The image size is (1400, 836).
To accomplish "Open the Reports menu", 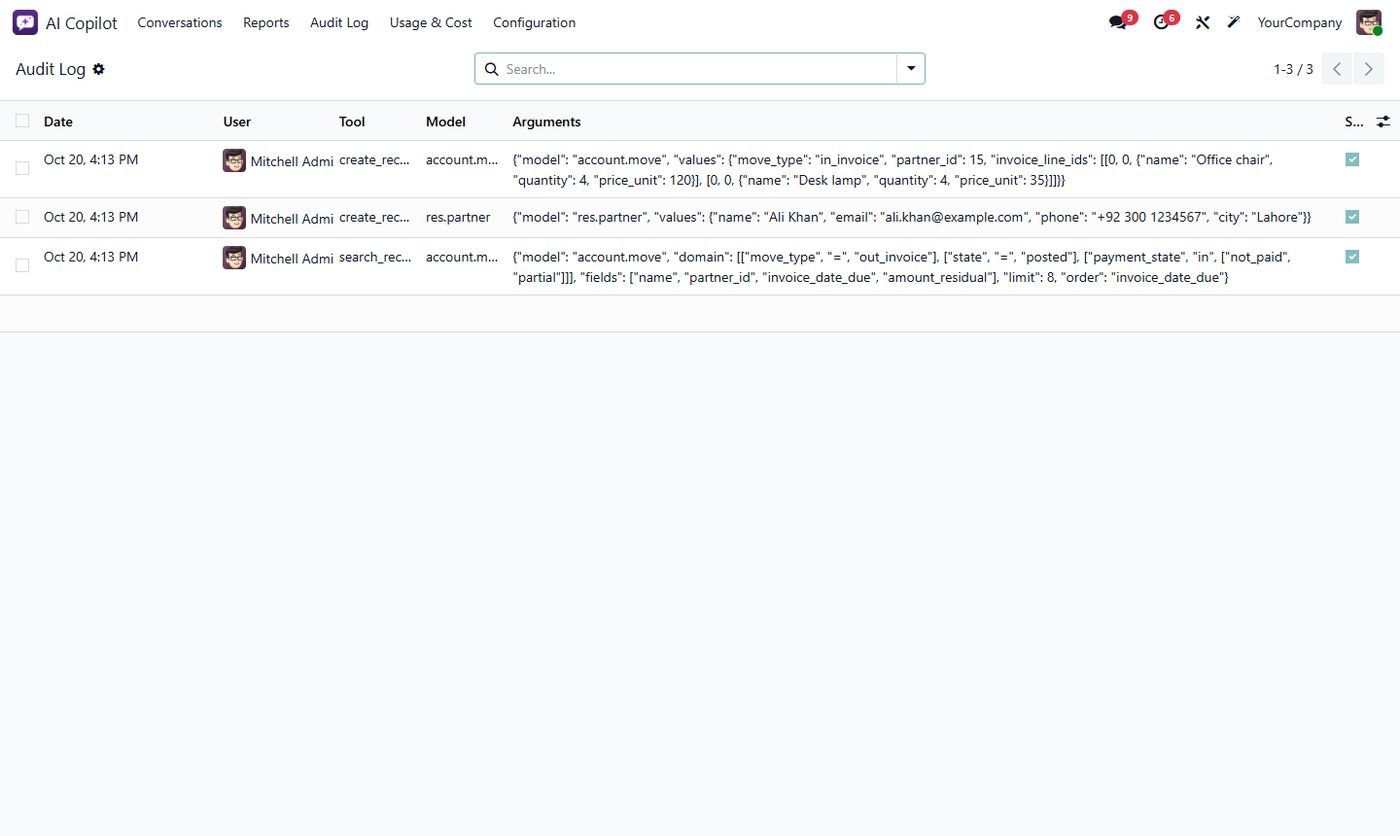I will (x=266, y=22).
